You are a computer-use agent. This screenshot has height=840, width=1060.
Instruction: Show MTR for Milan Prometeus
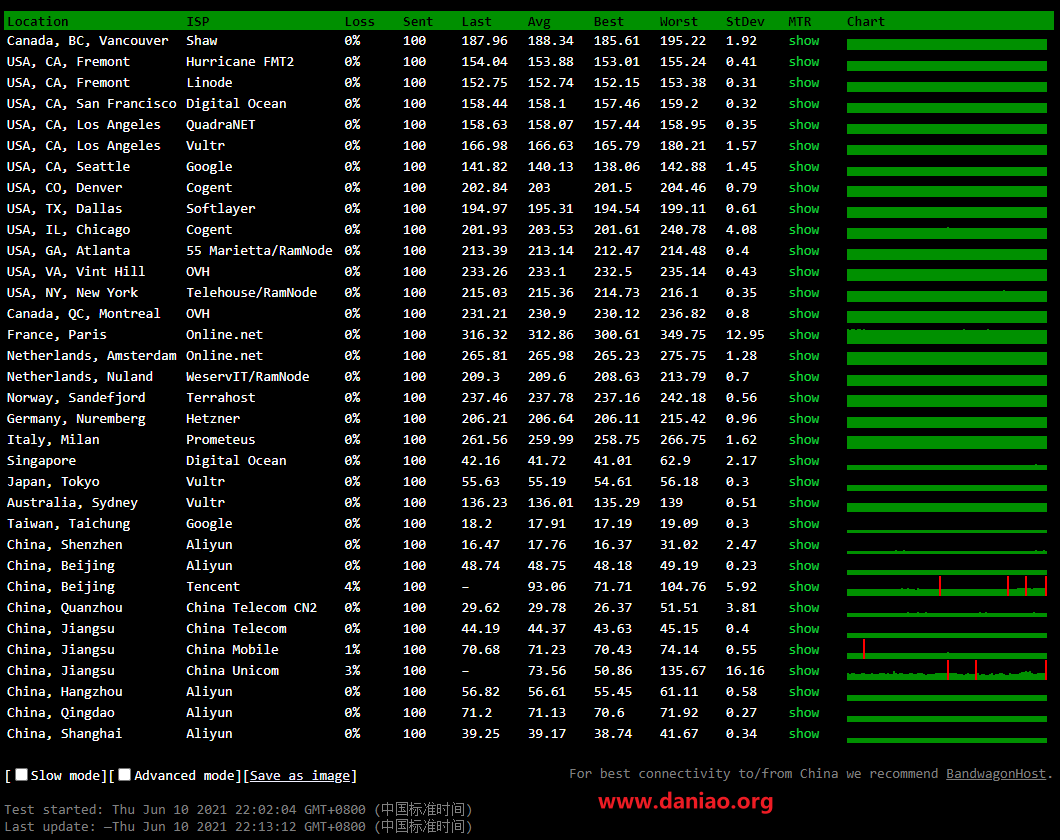coord(804,439)
